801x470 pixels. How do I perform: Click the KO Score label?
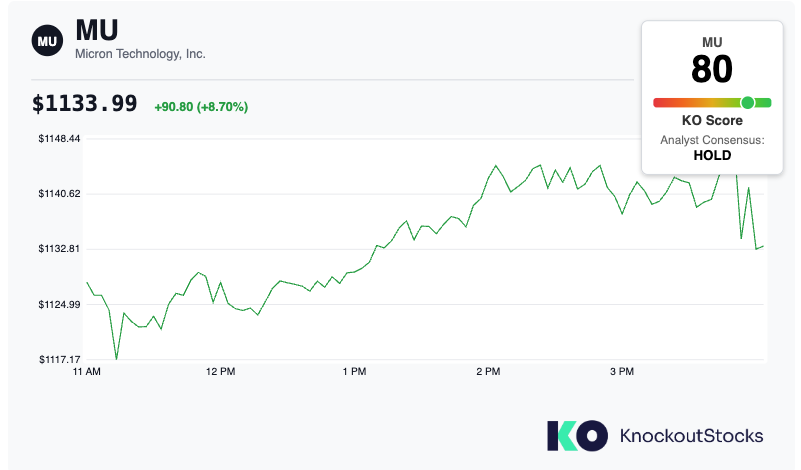pyautogui.click(x=712, y=121)
